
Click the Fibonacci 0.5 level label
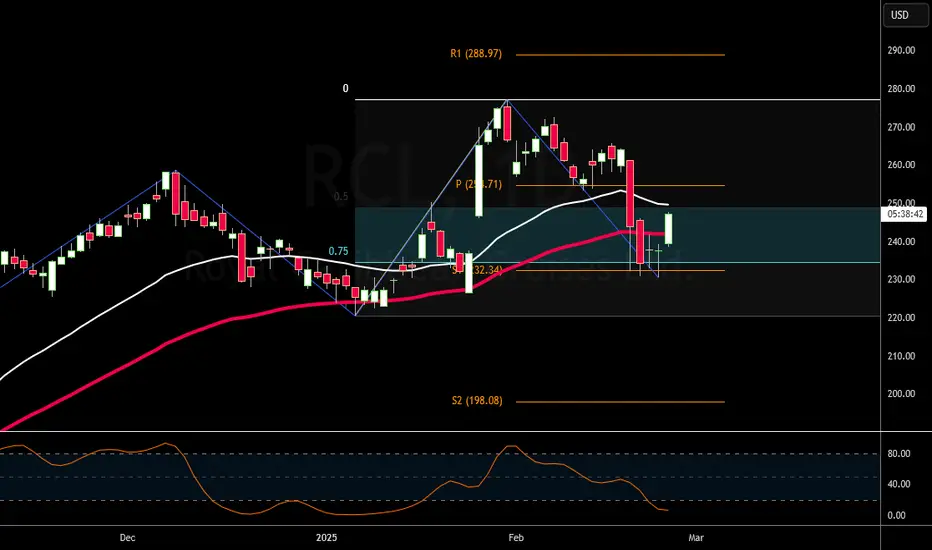[x=341, y=196]
